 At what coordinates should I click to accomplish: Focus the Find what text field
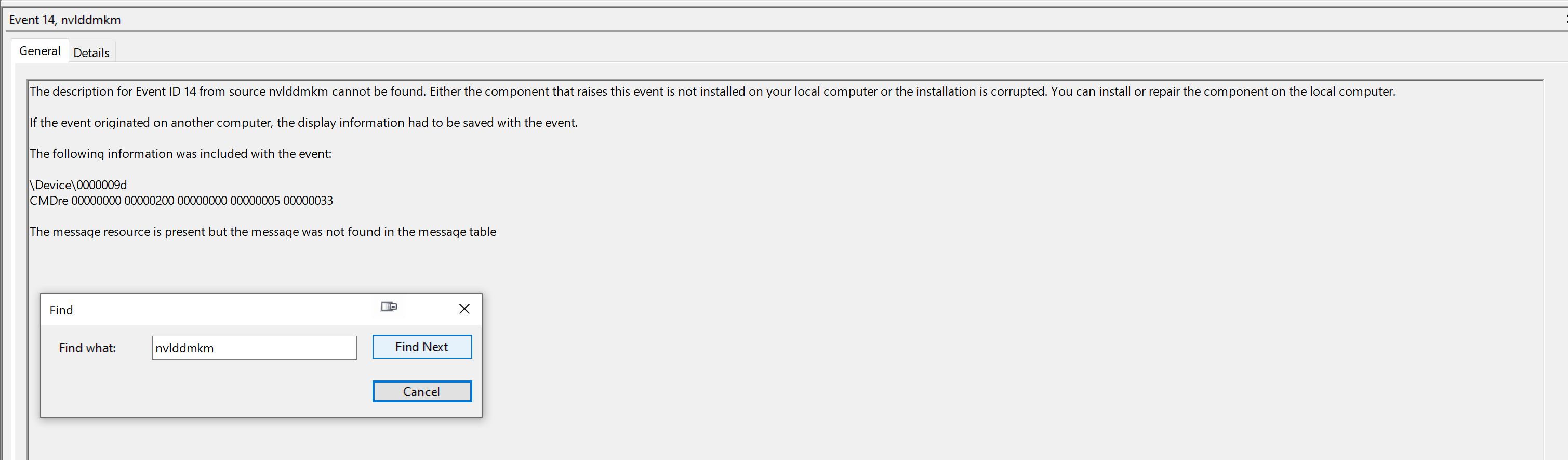(x=254, y=348)
